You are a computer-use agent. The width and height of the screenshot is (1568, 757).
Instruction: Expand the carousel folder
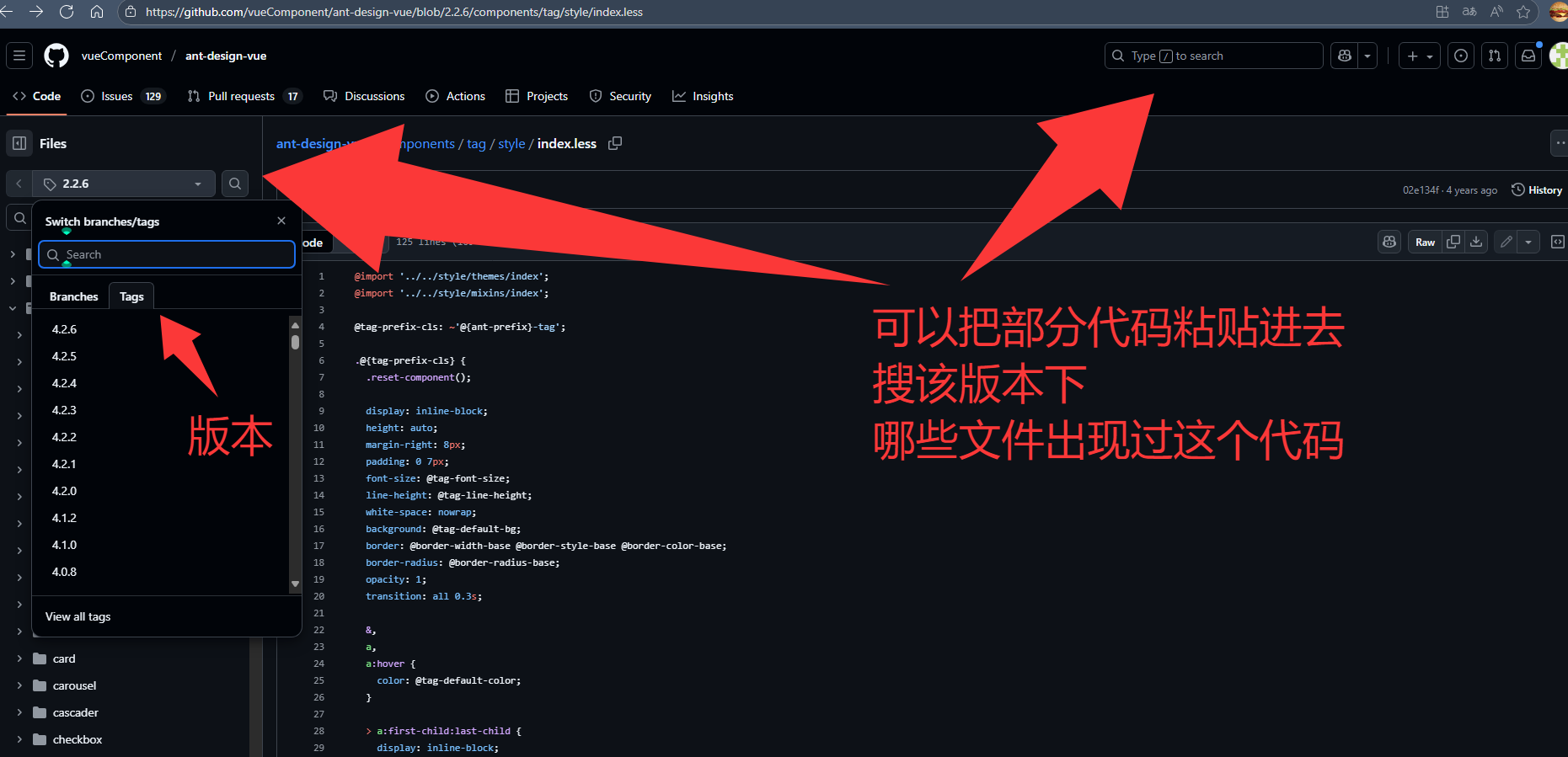click(x=19, y=685)
